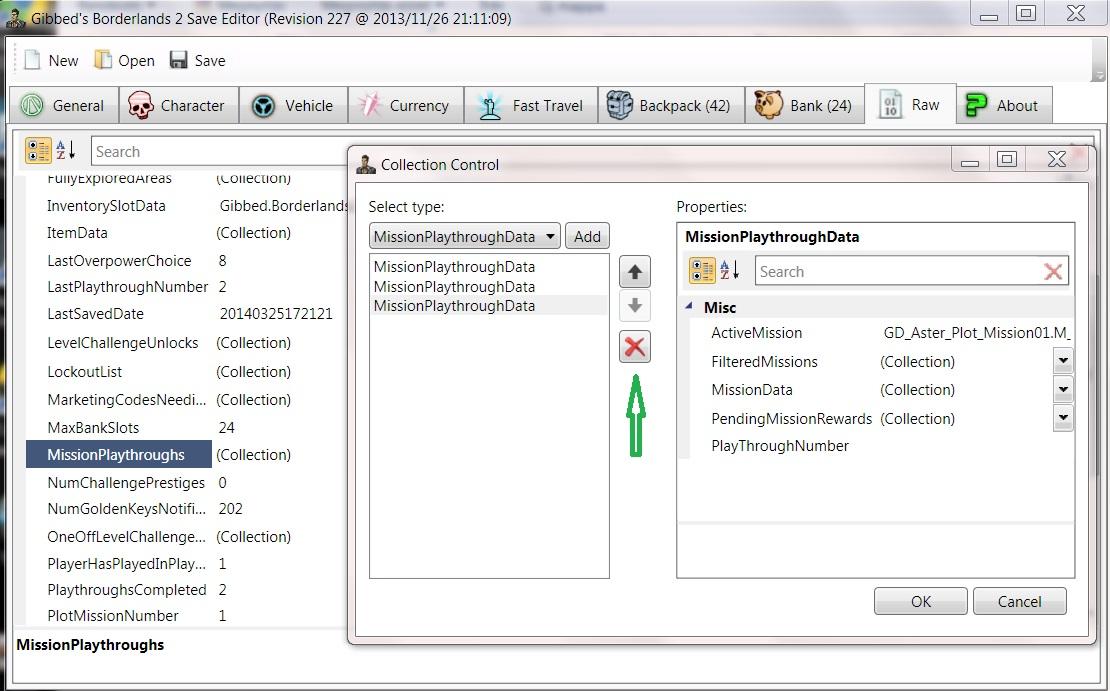Image resolution: width=1110 pixels, height=691 pixels.
Task: Minimize the Collection Control dialog
Action: click(970, 161)
